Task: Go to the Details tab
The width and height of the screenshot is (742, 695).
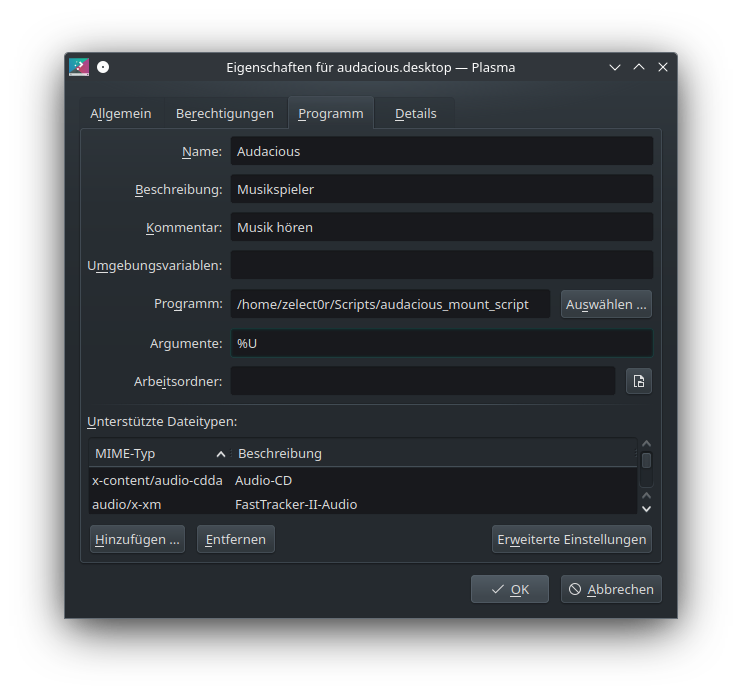Action: click(x=415, y=114)
